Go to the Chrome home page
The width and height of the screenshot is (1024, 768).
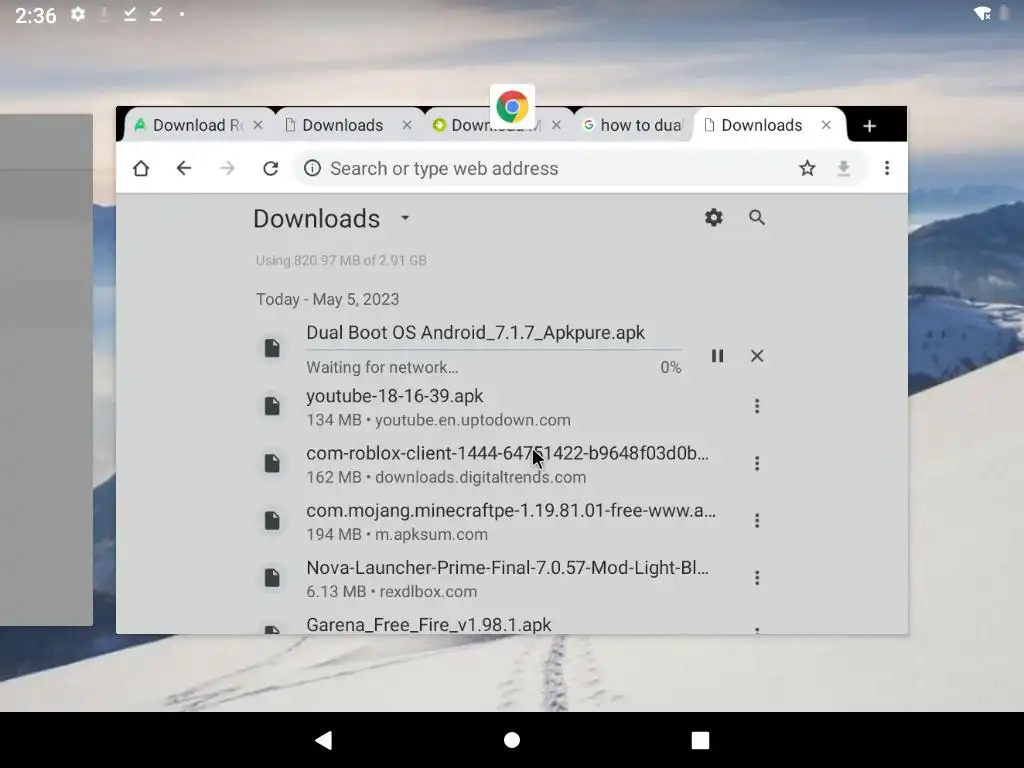[141, 168]
